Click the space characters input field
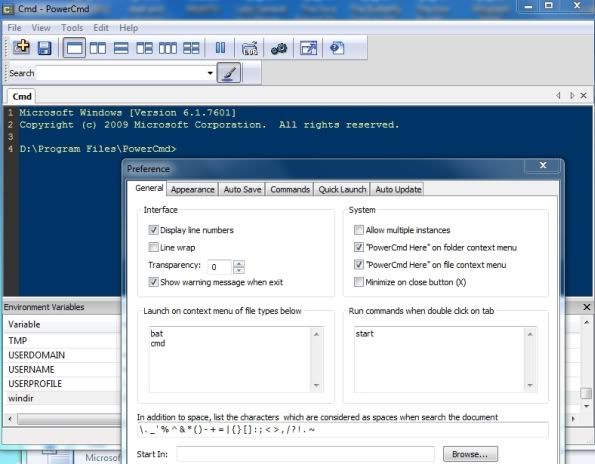 pyautogui.click(x=343, y=430)
